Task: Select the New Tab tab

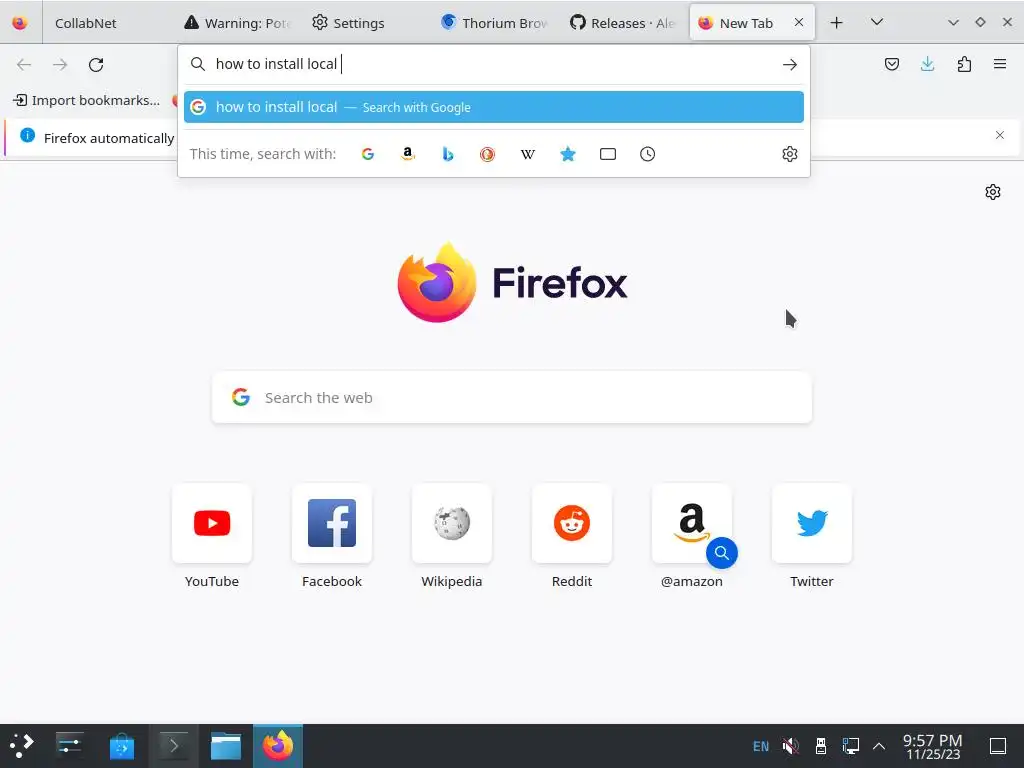Action: click(744, 23)
